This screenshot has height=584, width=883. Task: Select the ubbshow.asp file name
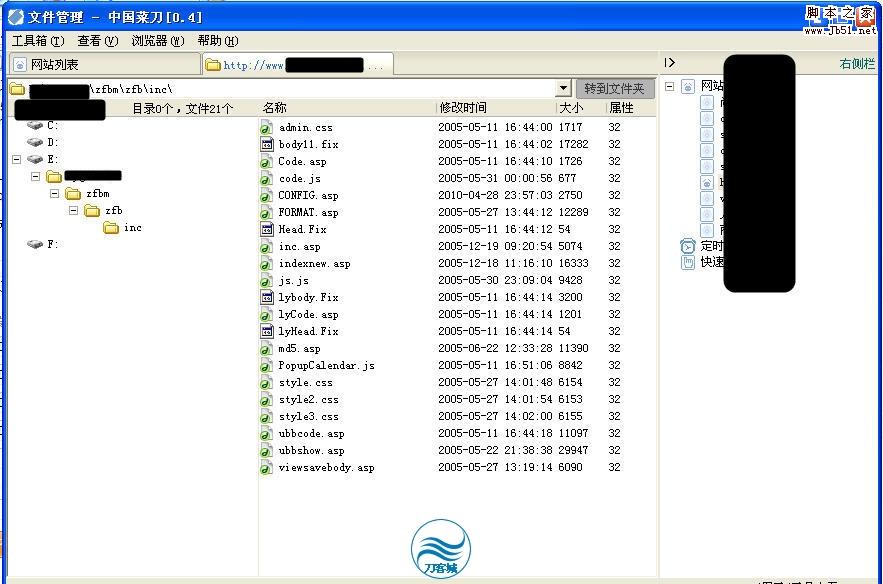[311, 451]
